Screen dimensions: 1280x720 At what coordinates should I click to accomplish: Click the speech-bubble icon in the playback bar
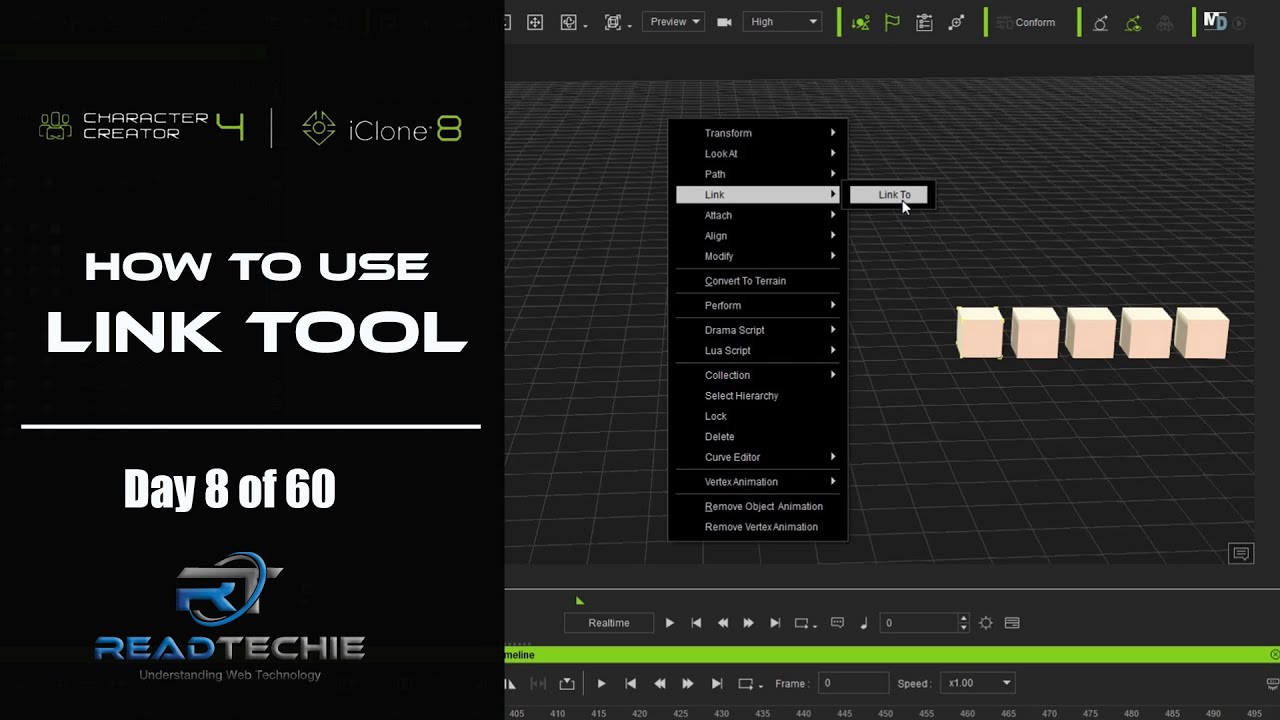(x=838, y=623)
